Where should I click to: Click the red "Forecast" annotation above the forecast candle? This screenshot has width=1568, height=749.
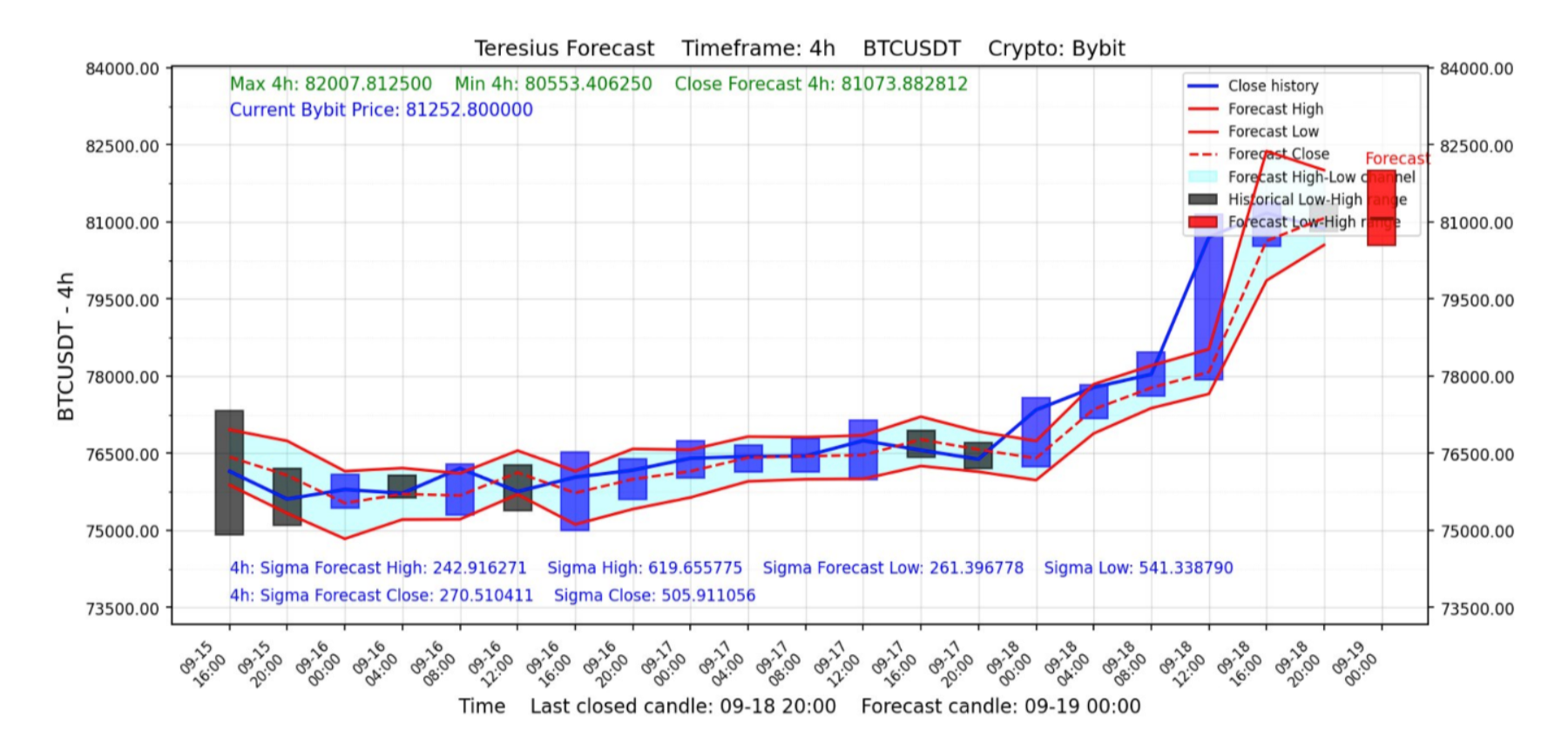[1397, 159]
